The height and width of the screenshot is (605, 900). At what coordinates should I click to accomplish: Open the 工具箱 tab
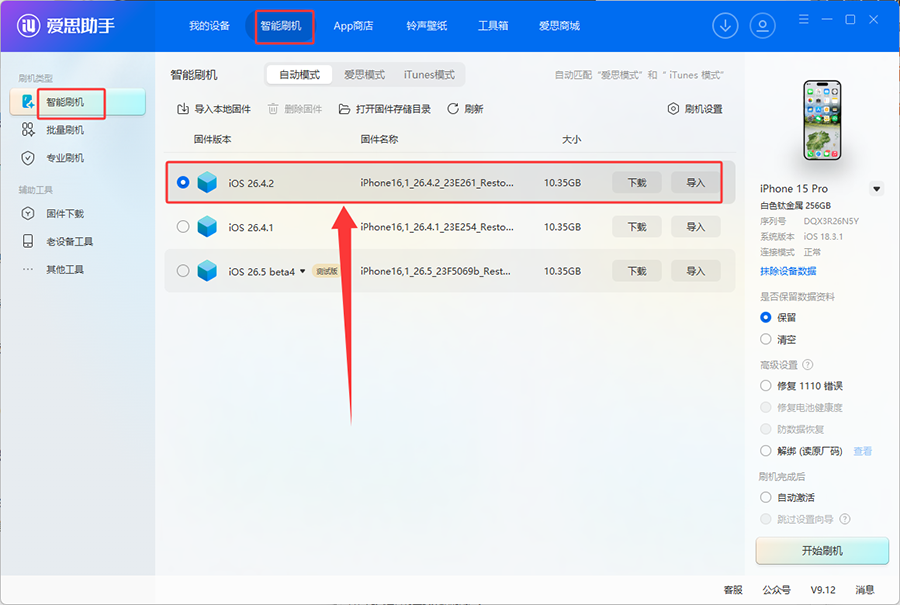pyautogui.click(x=493, y=26)
